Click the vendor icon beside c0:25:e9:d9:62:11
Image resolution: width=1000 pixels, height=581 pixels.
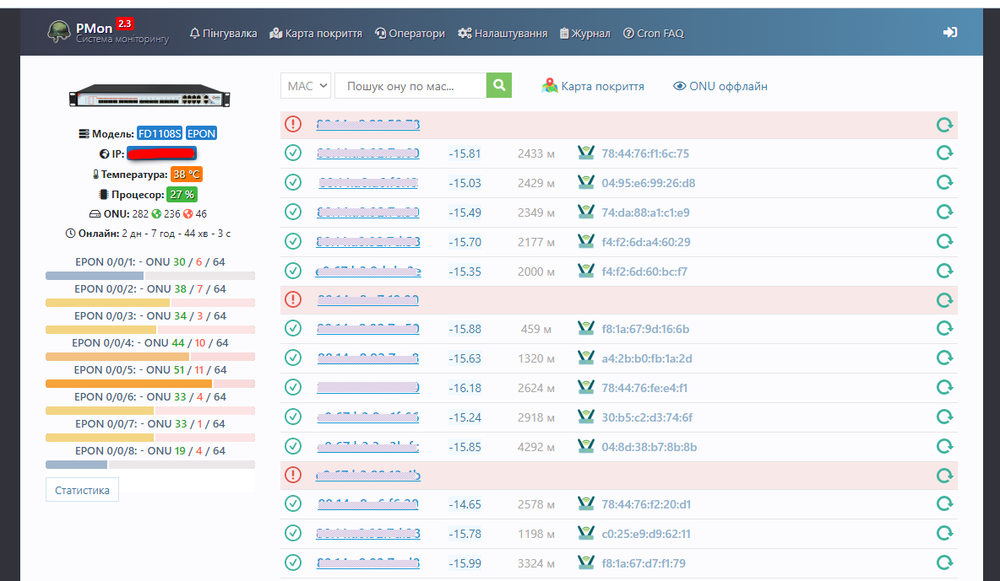coord(586,533)
